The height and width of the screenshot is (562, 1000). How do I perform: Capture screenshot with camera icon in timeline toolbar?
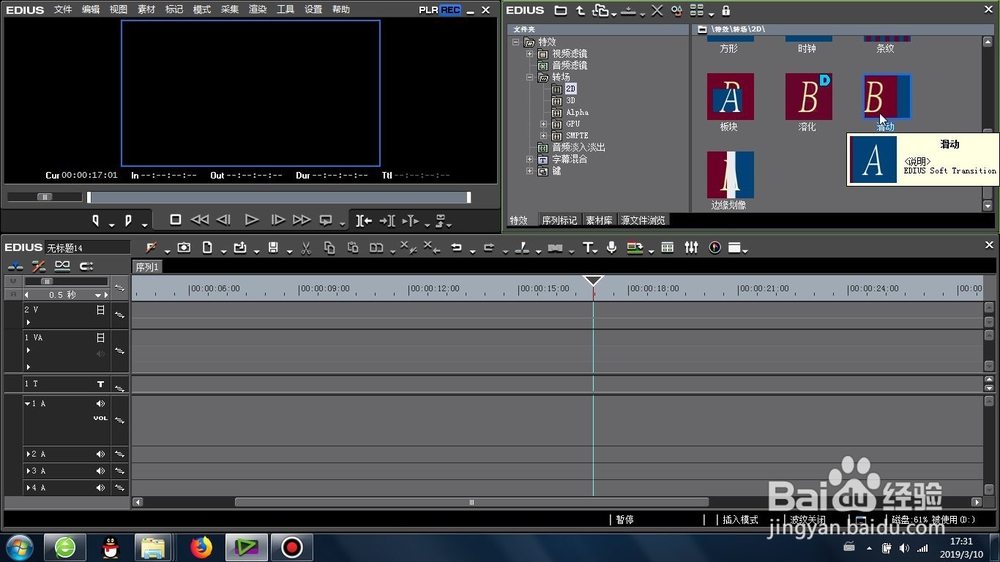pyautogui.click(x=184, y=248)
